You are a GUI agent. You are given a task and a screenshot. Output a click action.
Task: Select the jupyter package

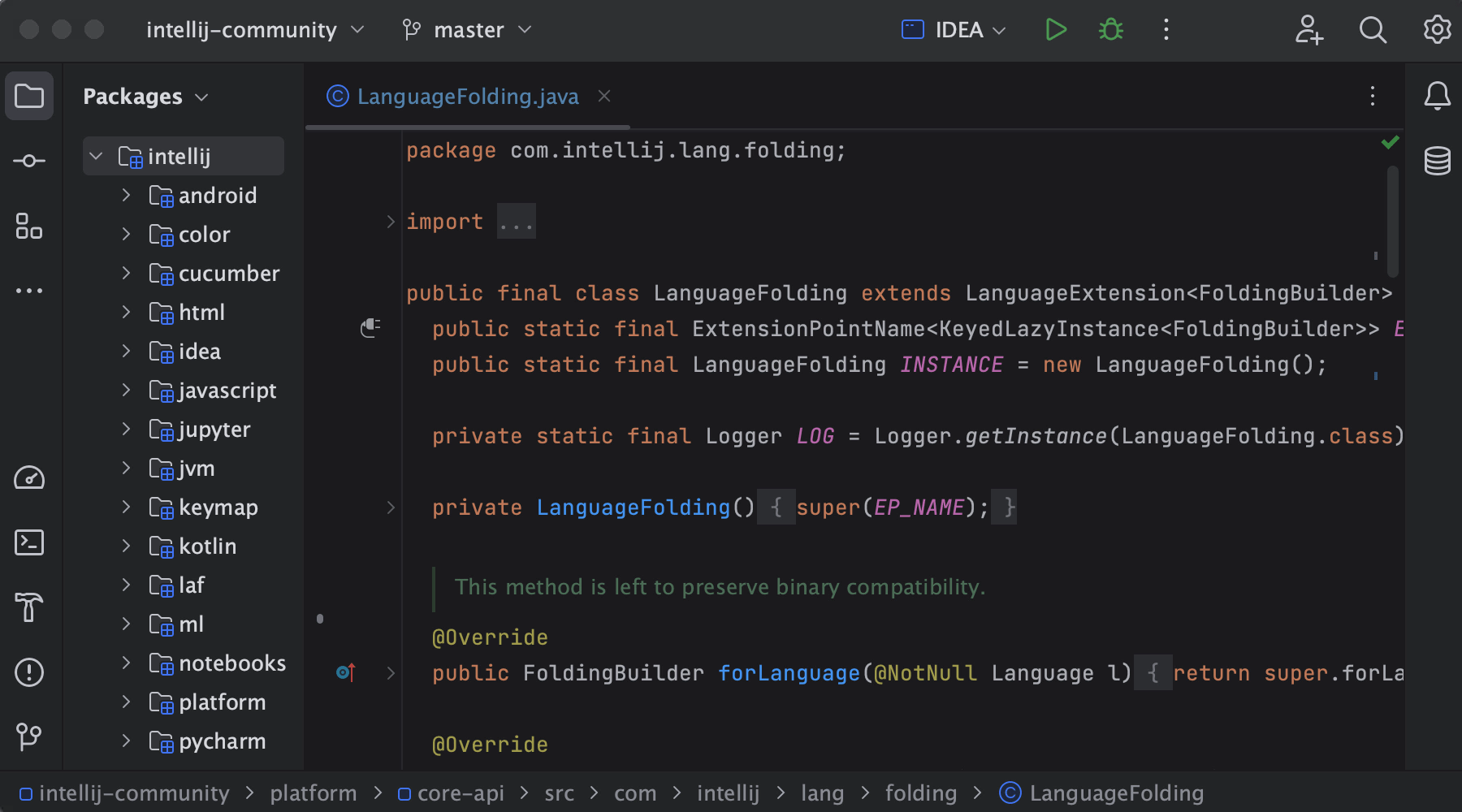coord(214,429)
